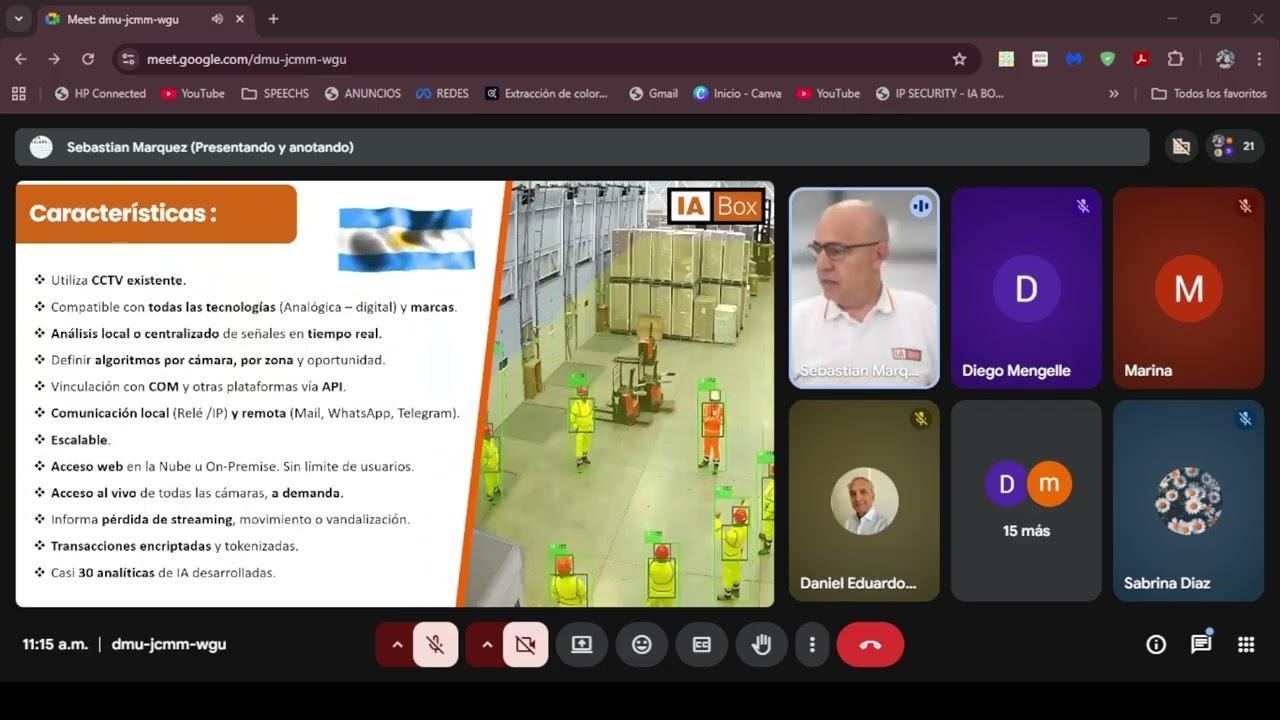This screenshot has width=1280, height=720.
Task: Toggle closed captions
Action: click(702, 645)
